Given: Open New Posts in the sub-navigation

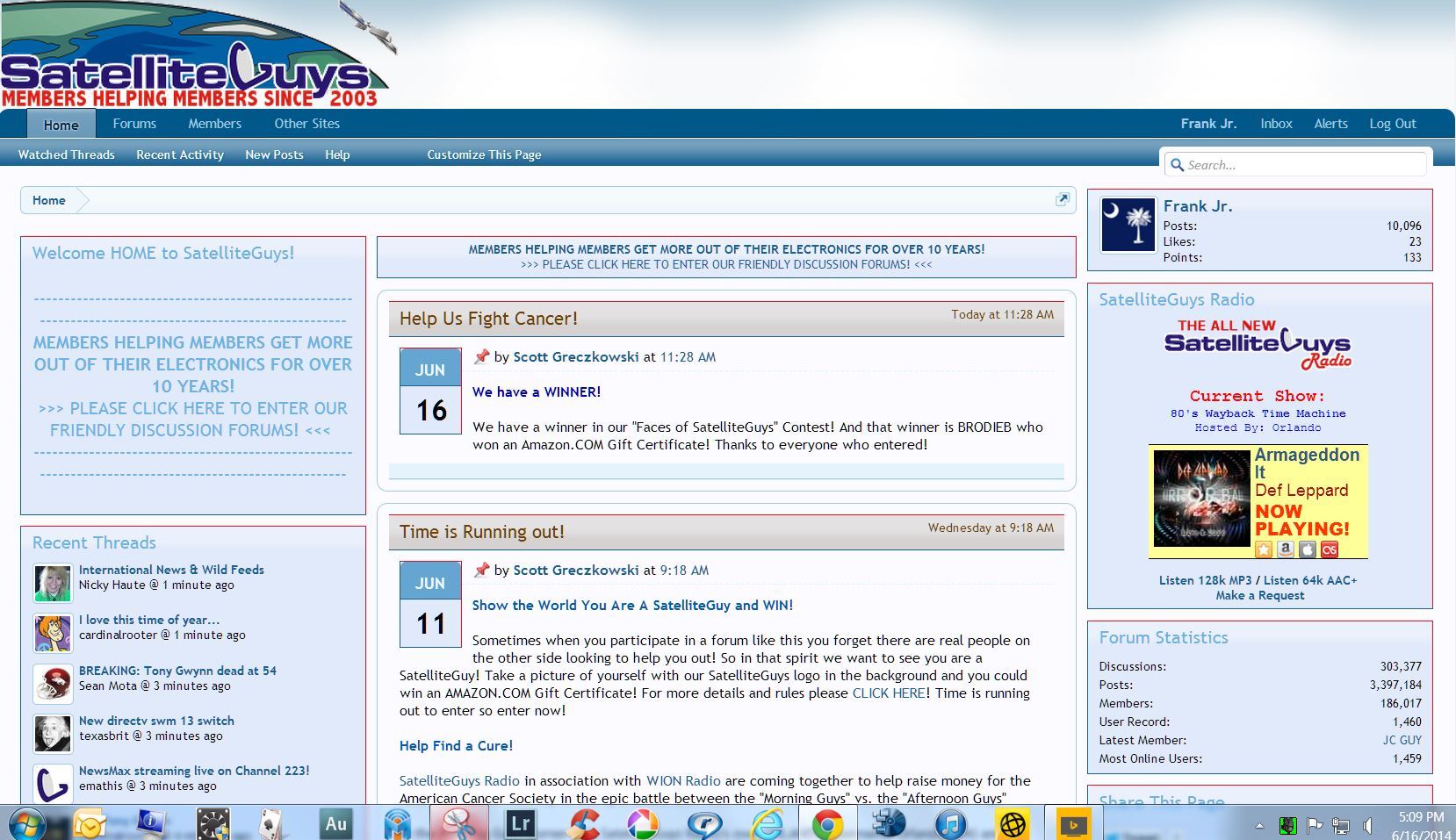Looking at the screenshot, I should click(x=274, y=154).
